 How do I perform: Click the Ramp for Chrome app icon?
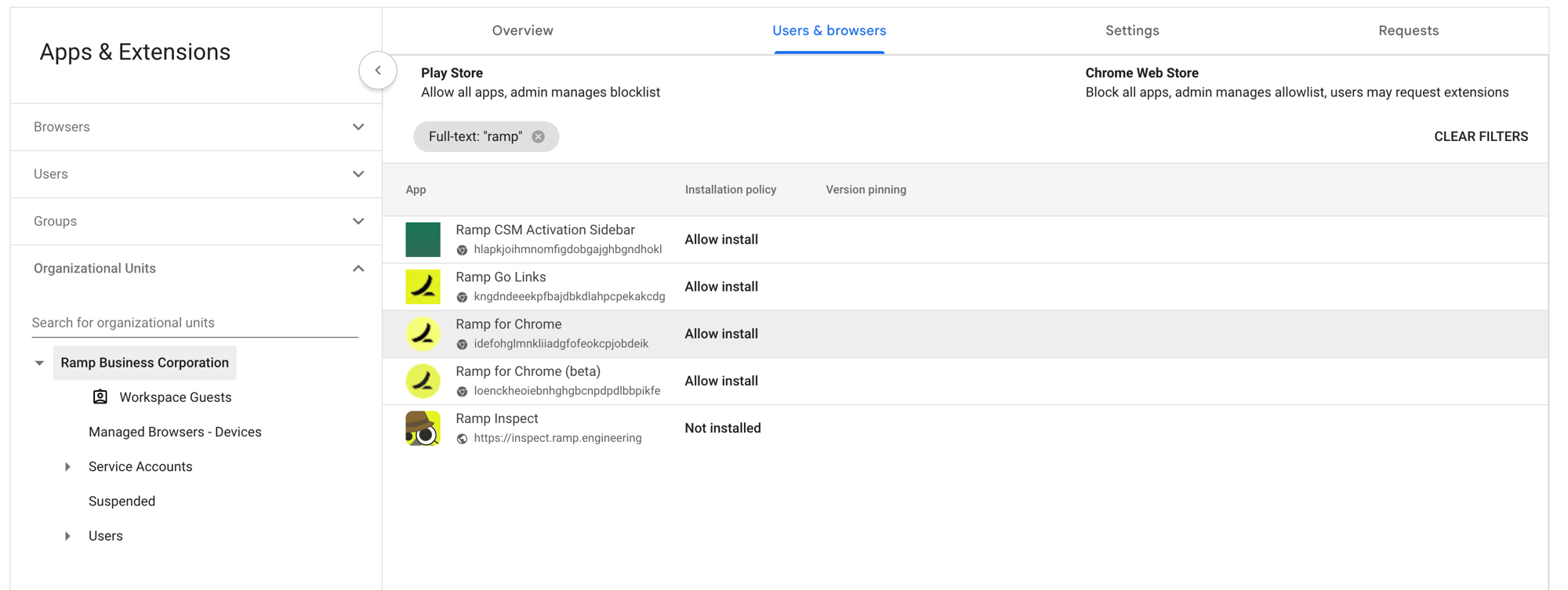tap(423, 334)
